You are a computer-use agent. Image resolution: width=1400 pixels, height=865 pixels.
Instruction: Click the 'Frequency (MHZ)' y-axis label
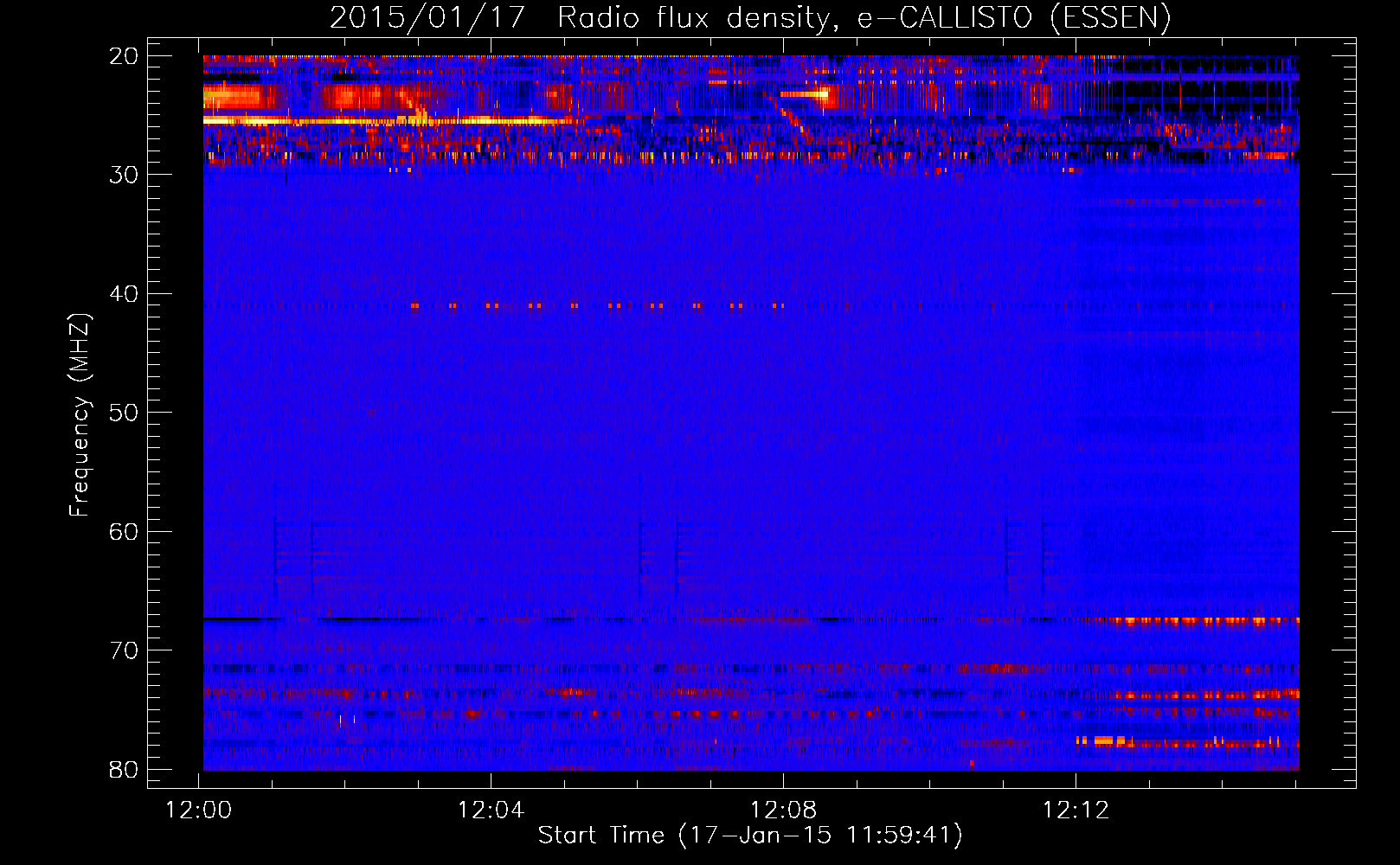point(80,415)
